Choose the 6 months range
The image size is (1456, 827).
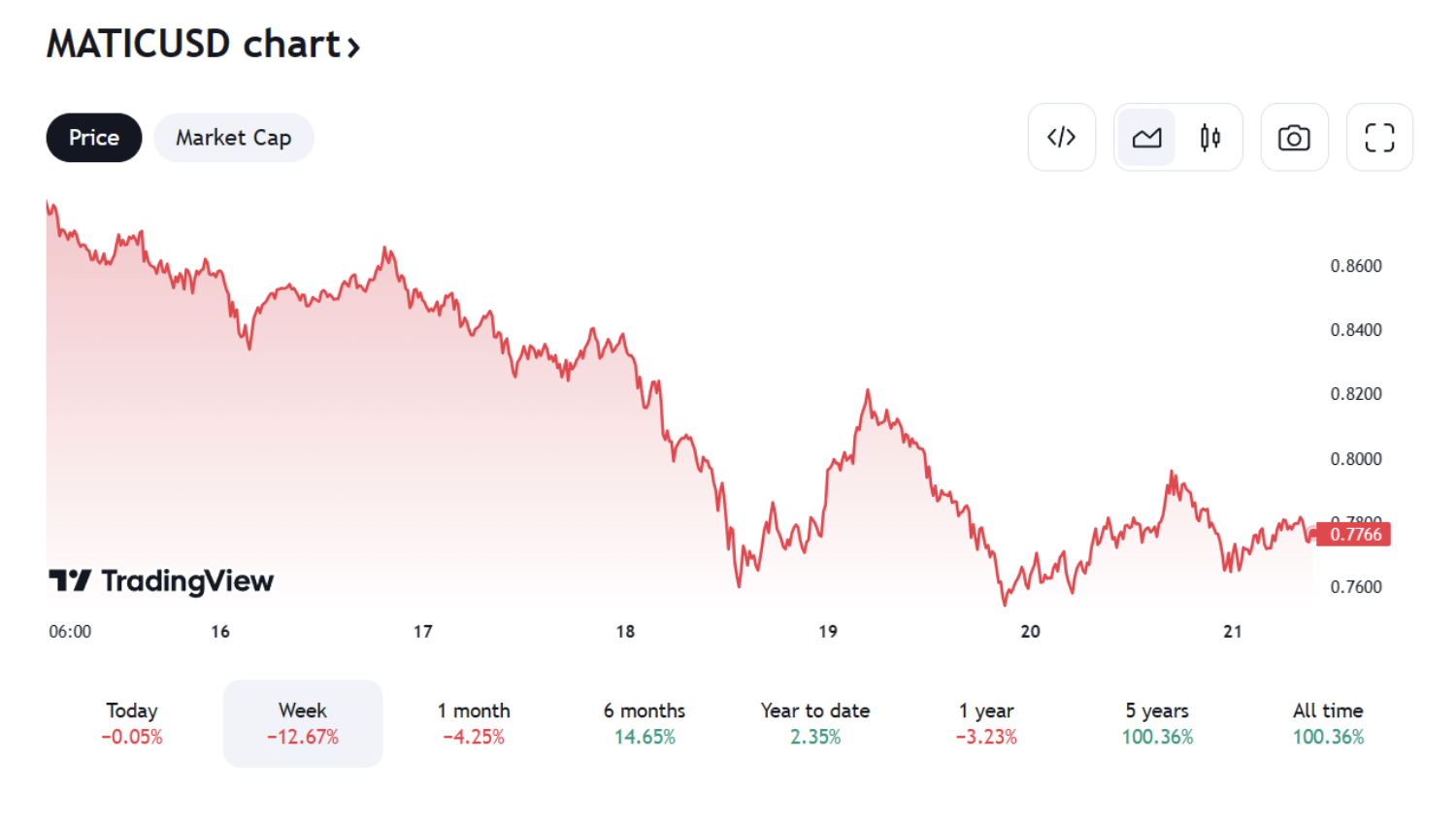[645, 723]
